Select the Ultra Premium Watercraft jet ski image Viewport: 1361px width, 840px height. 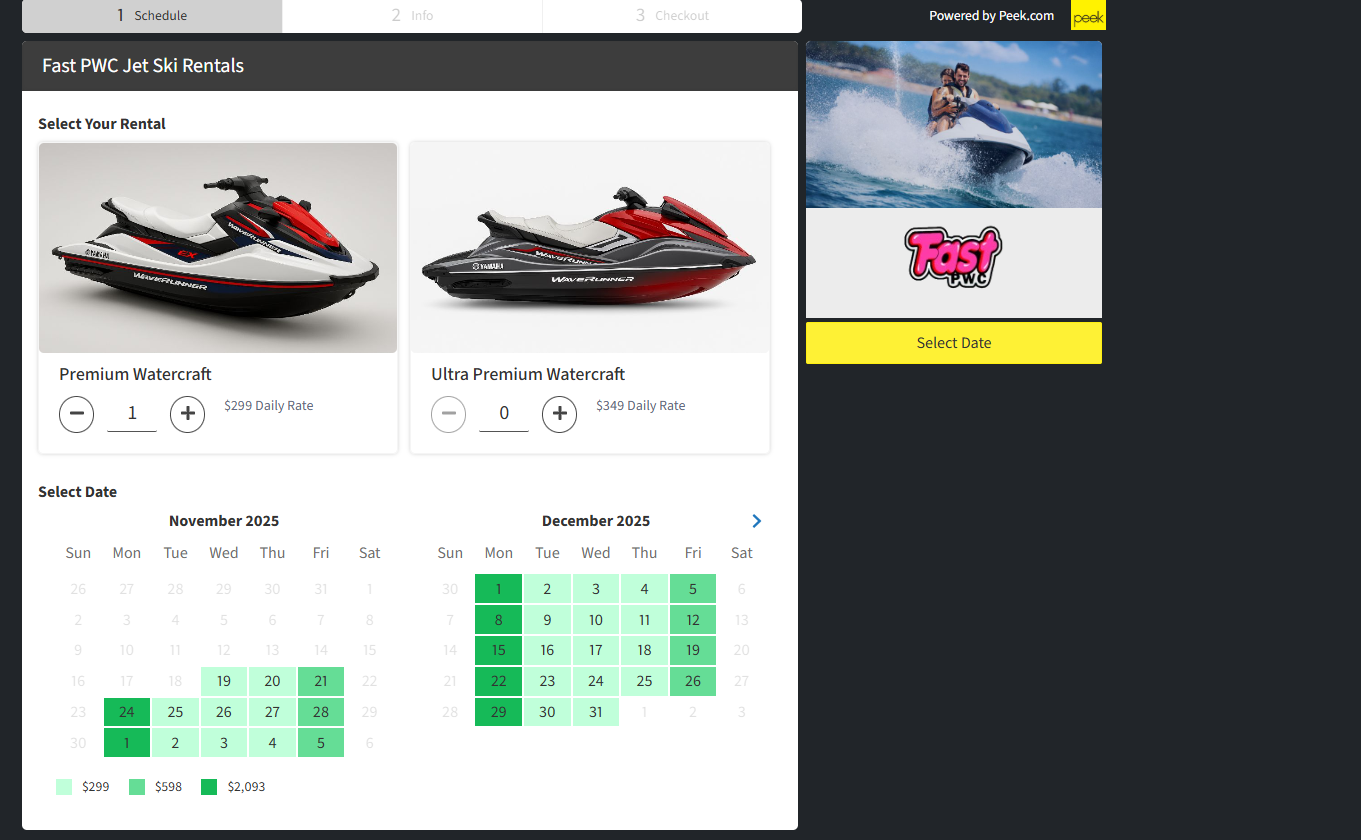coord(590,248)
